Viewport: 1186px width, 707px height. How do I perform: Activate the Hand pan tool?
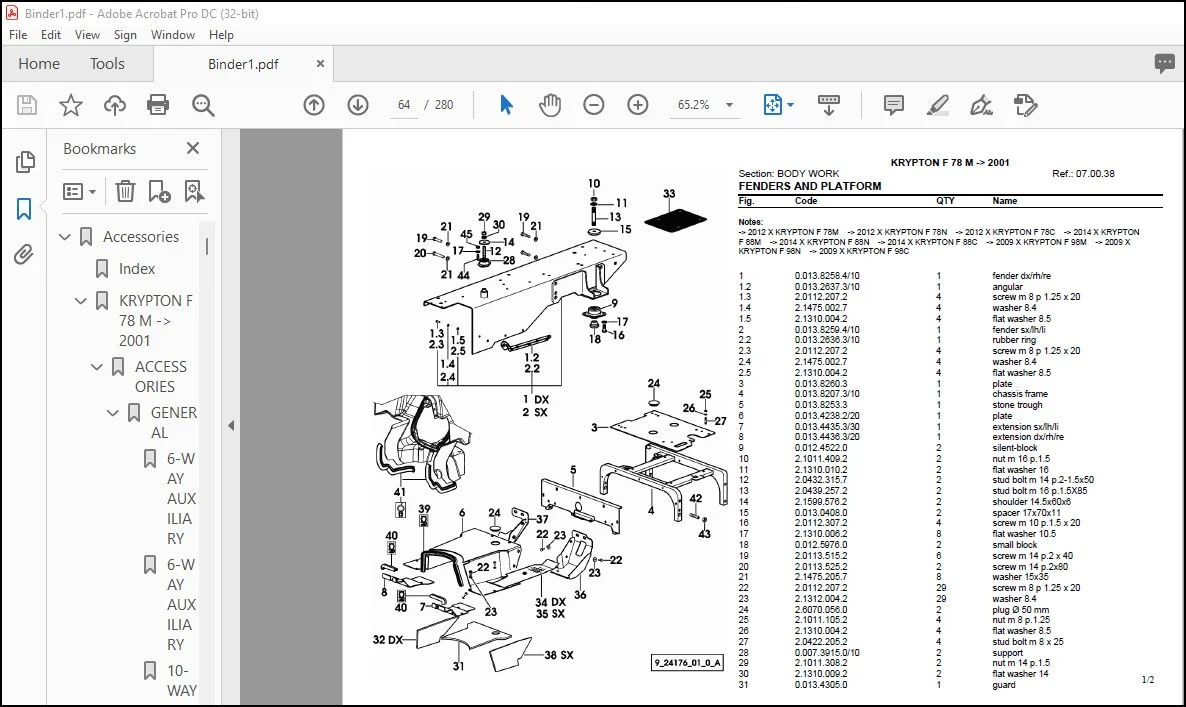[550, 105]
